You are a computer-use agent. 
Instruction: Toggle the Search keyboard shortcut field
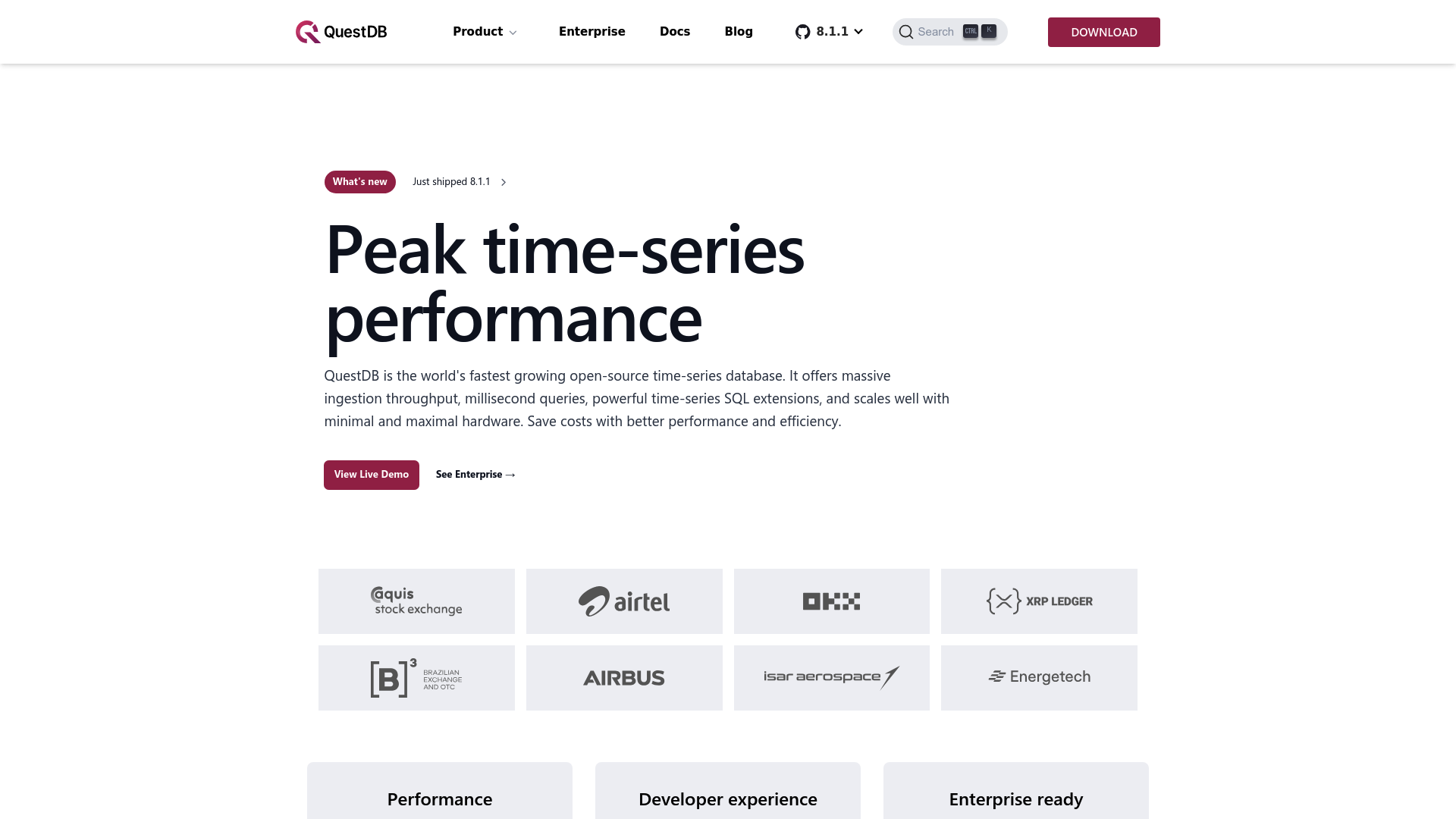tap(949, 31)
